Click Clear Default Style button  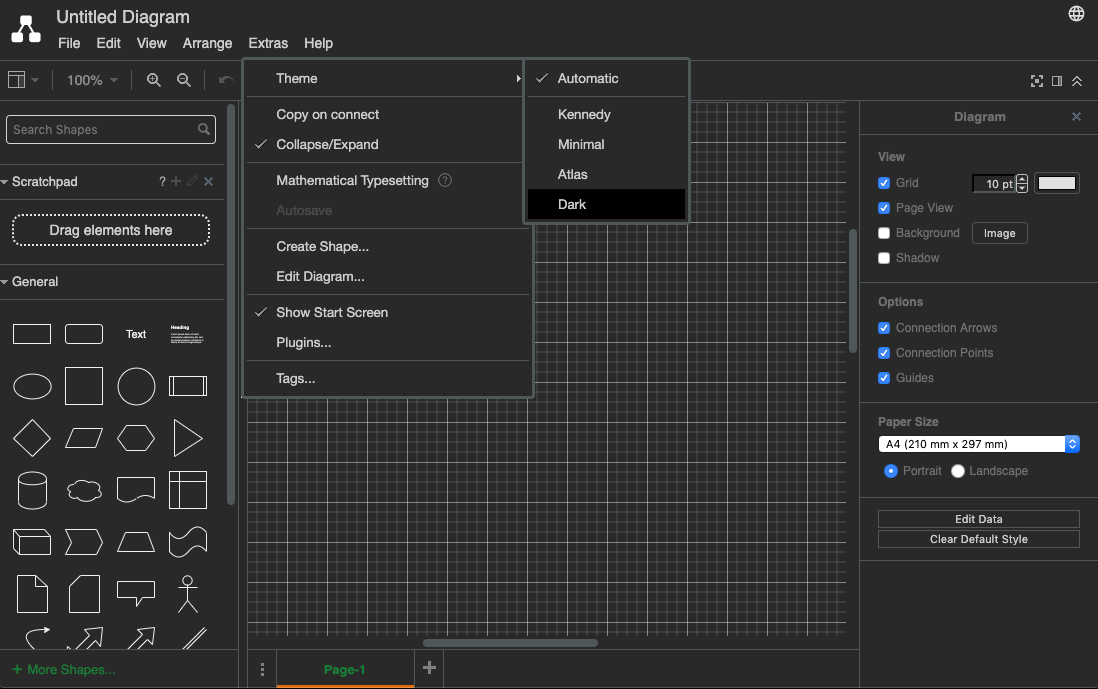point(979,539)
